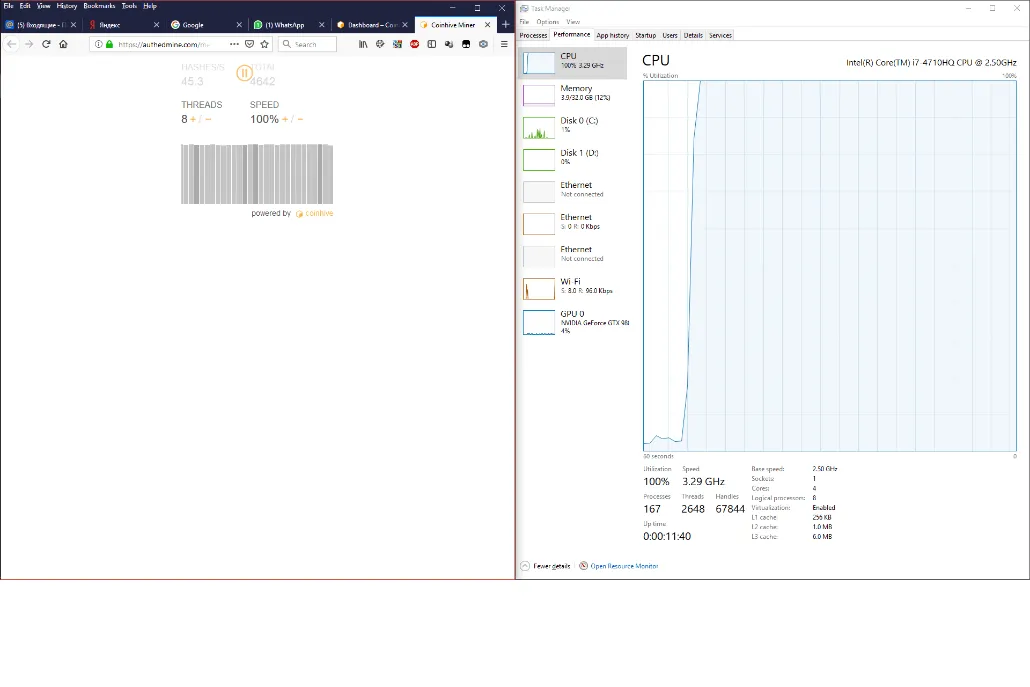Click the green padlock in address bar
1030x687 pixels.
(x=109, y=44)
